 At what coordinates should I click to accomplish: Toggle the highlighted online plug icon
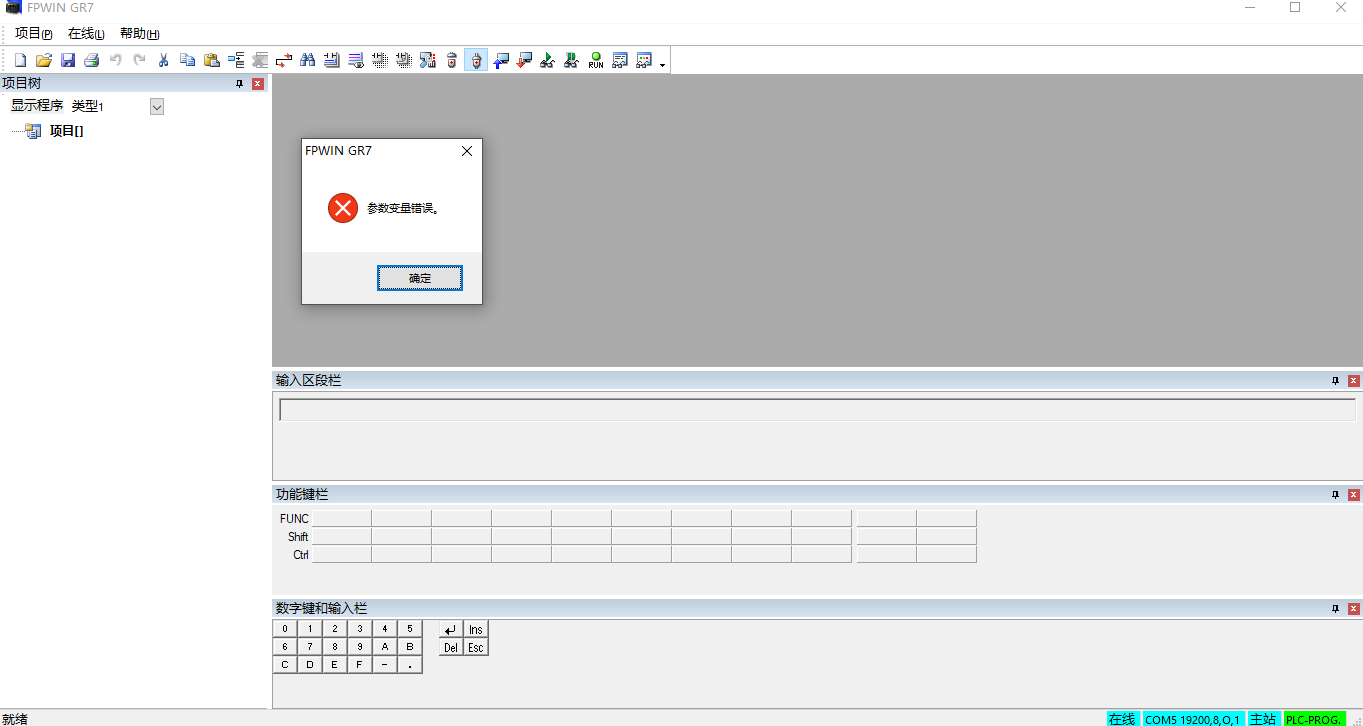click(x=476, y=60)
